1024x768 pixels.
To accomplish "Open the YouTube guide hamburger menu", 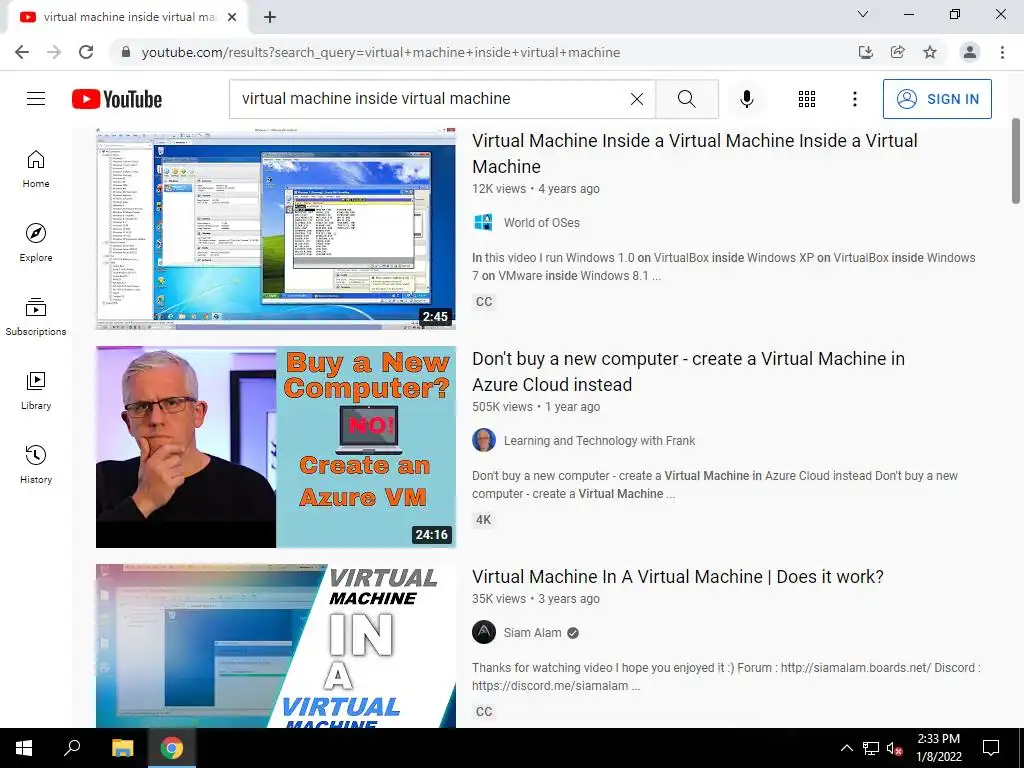I will point(36,99).
